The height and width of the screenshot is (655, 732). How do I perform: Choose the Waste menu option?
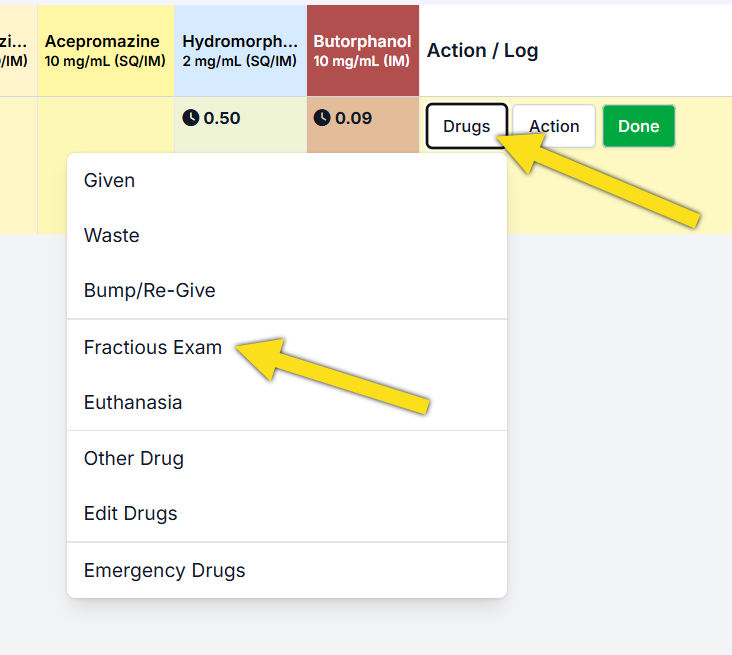point(112,236)
